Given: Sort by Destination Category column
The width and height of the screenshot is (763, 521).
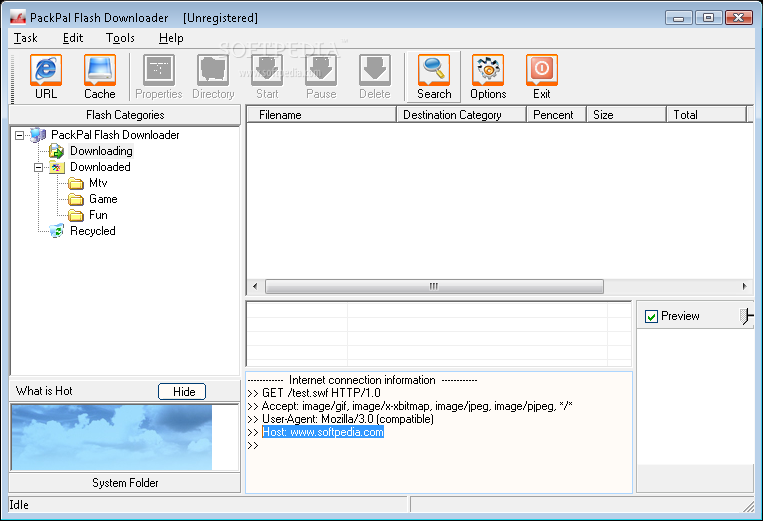Looking at the screenshot, I should tap(461, 115).
